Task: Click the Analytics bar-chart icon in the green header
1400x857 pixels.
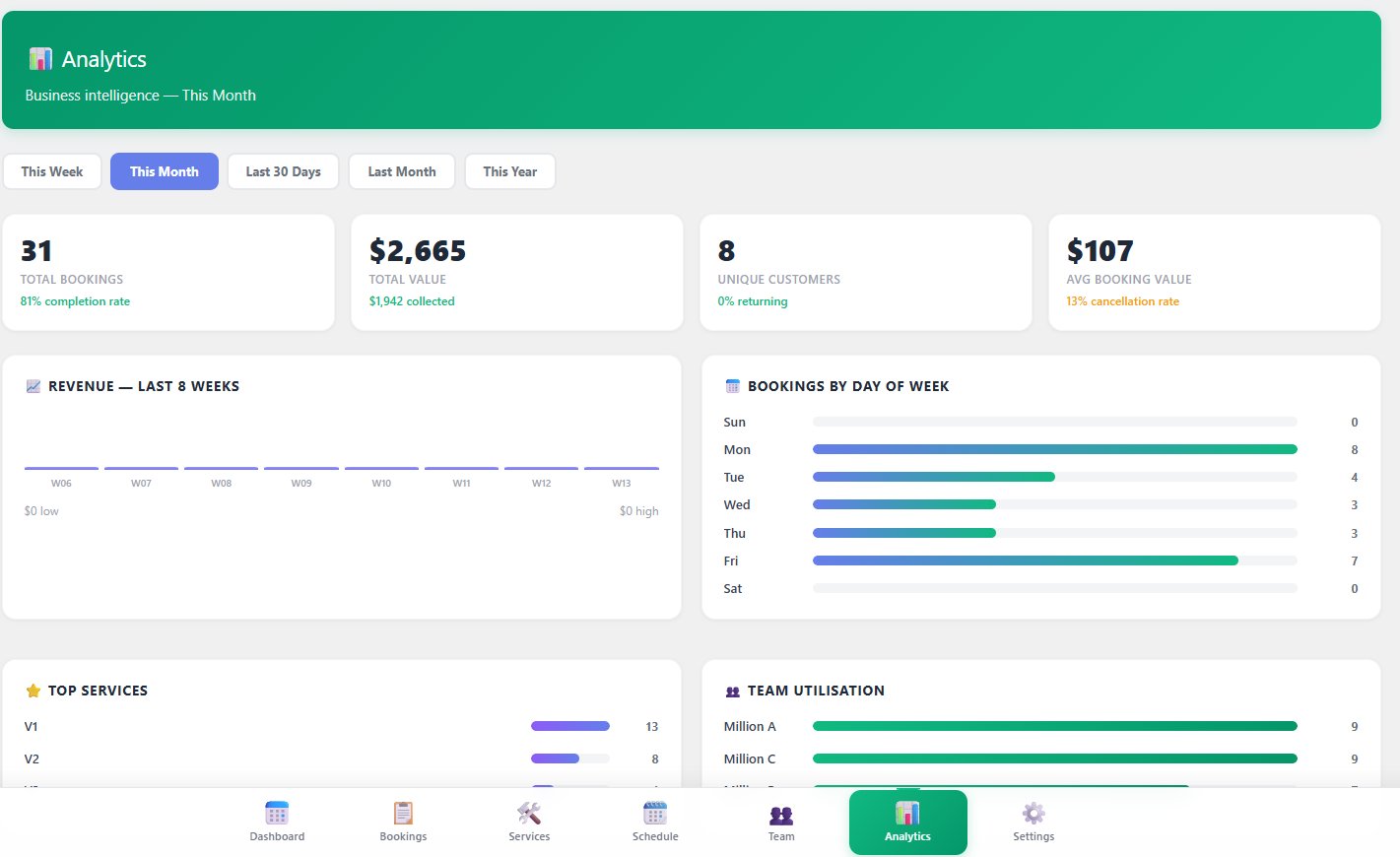Action: click(x=39, y=59)
